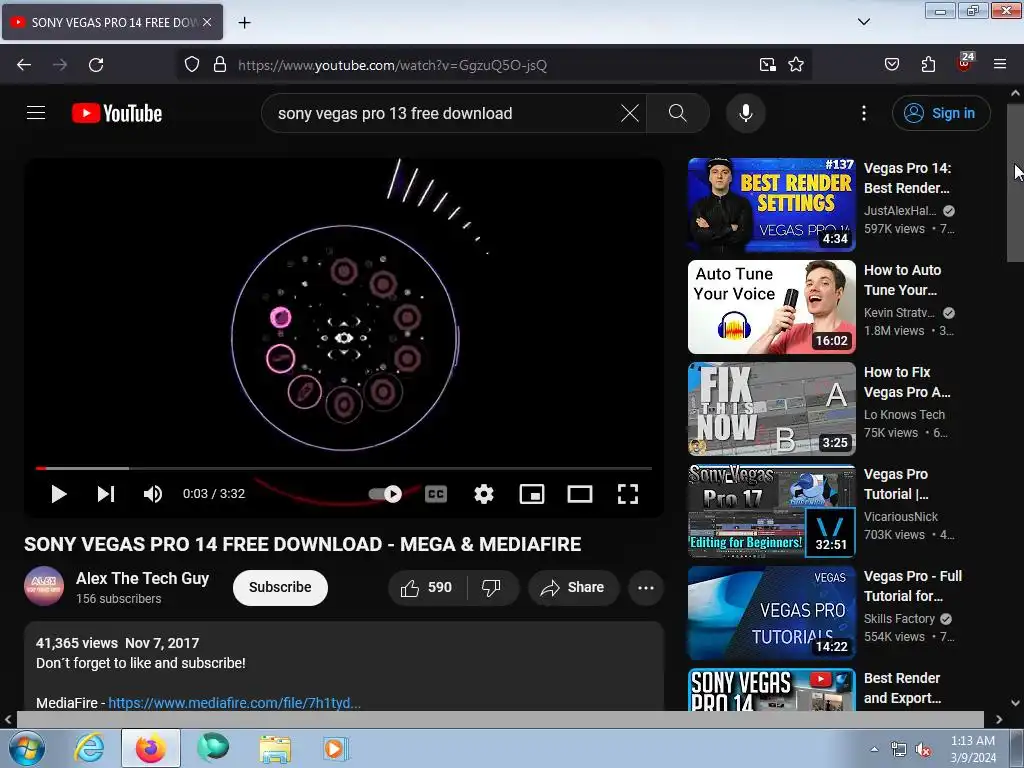Open the YouTube guide hamburger menu
Viewport: 1024px width, 768px height.
tap(36, 113)
